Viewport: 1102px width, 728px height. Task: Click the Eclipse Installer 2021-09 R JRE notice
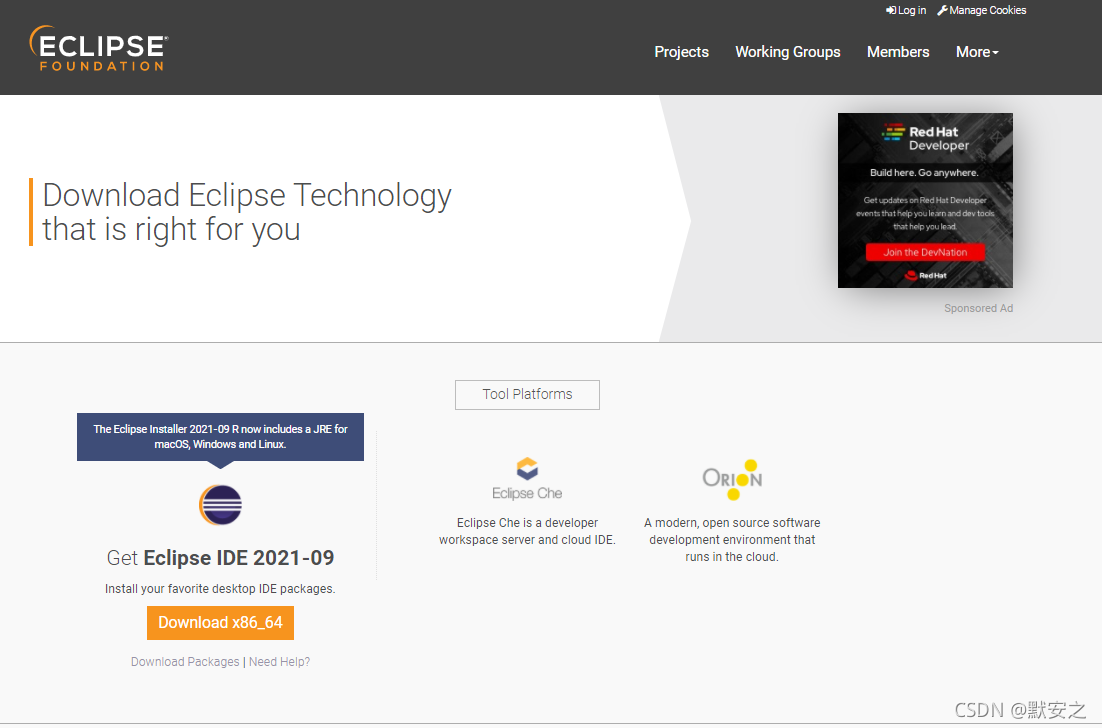[221, 437]
